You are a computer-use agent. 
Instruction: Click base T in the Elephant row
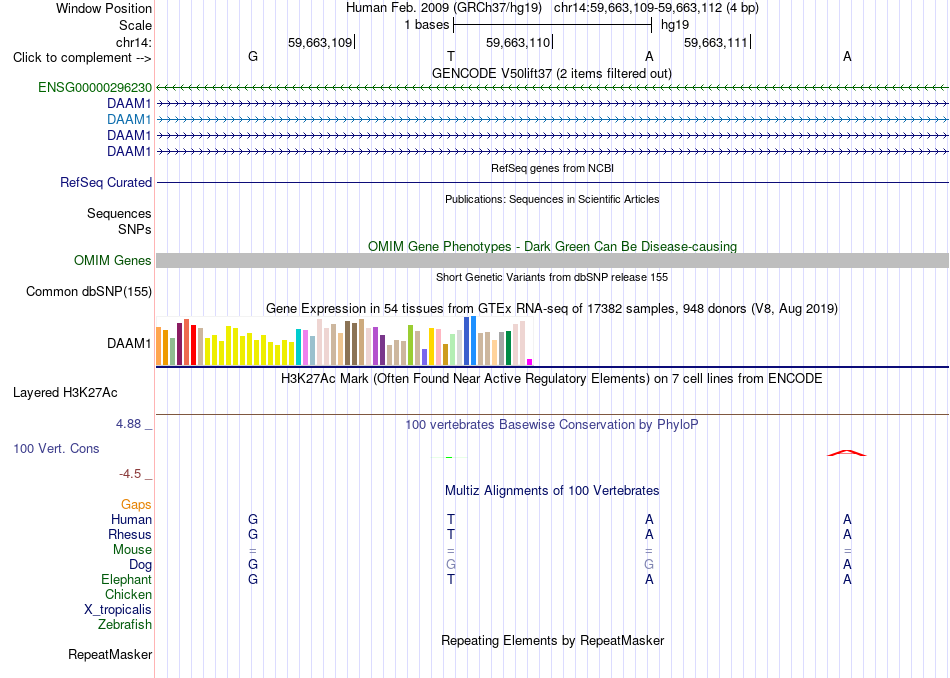coord(451,579)
